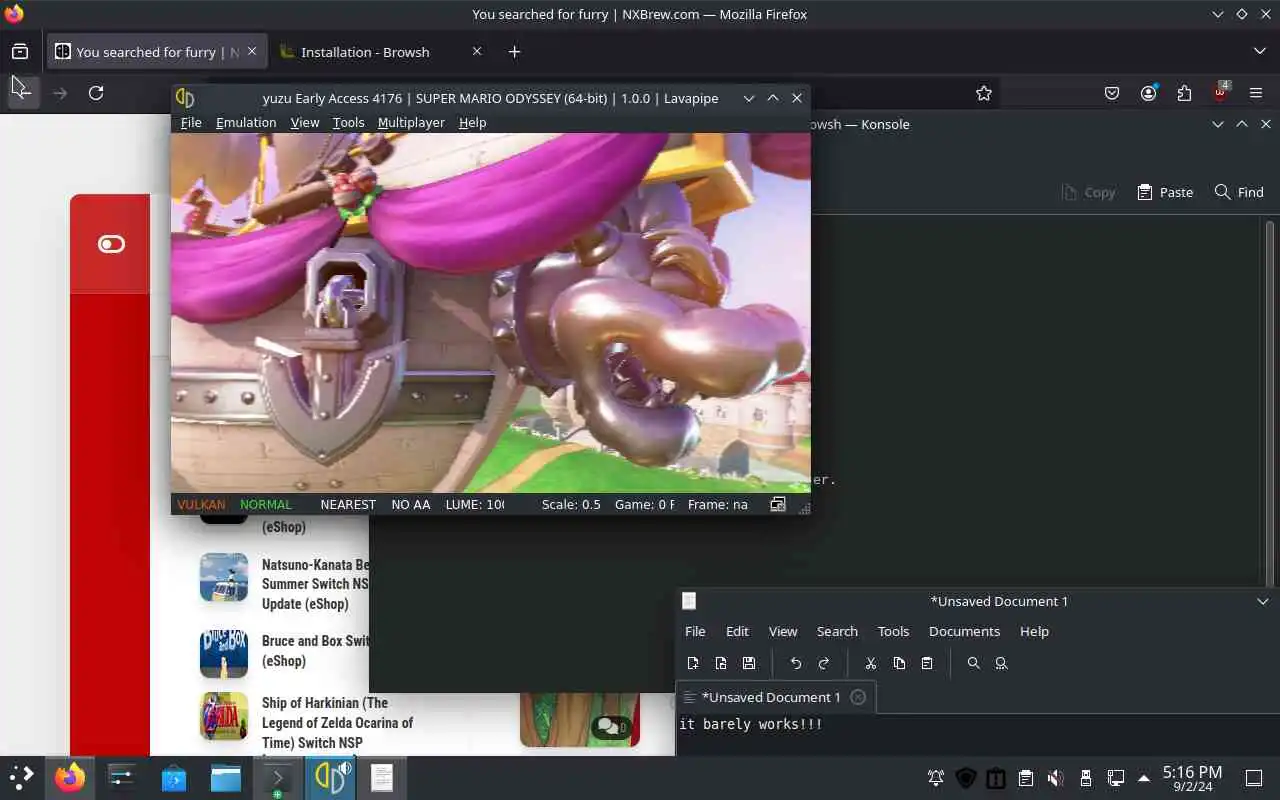
Task: Open the text editor title bar dropdown chevron
Action: click(1264, 601)
